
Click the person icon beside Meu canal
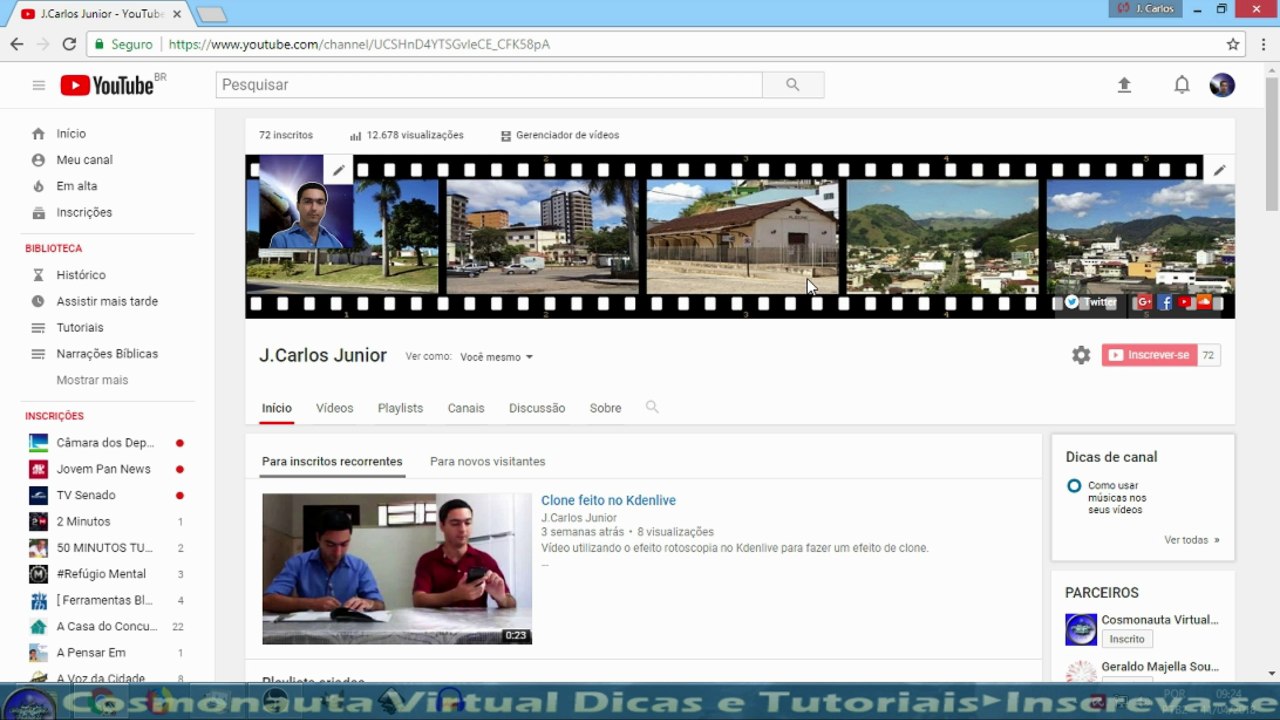[38, 160]
